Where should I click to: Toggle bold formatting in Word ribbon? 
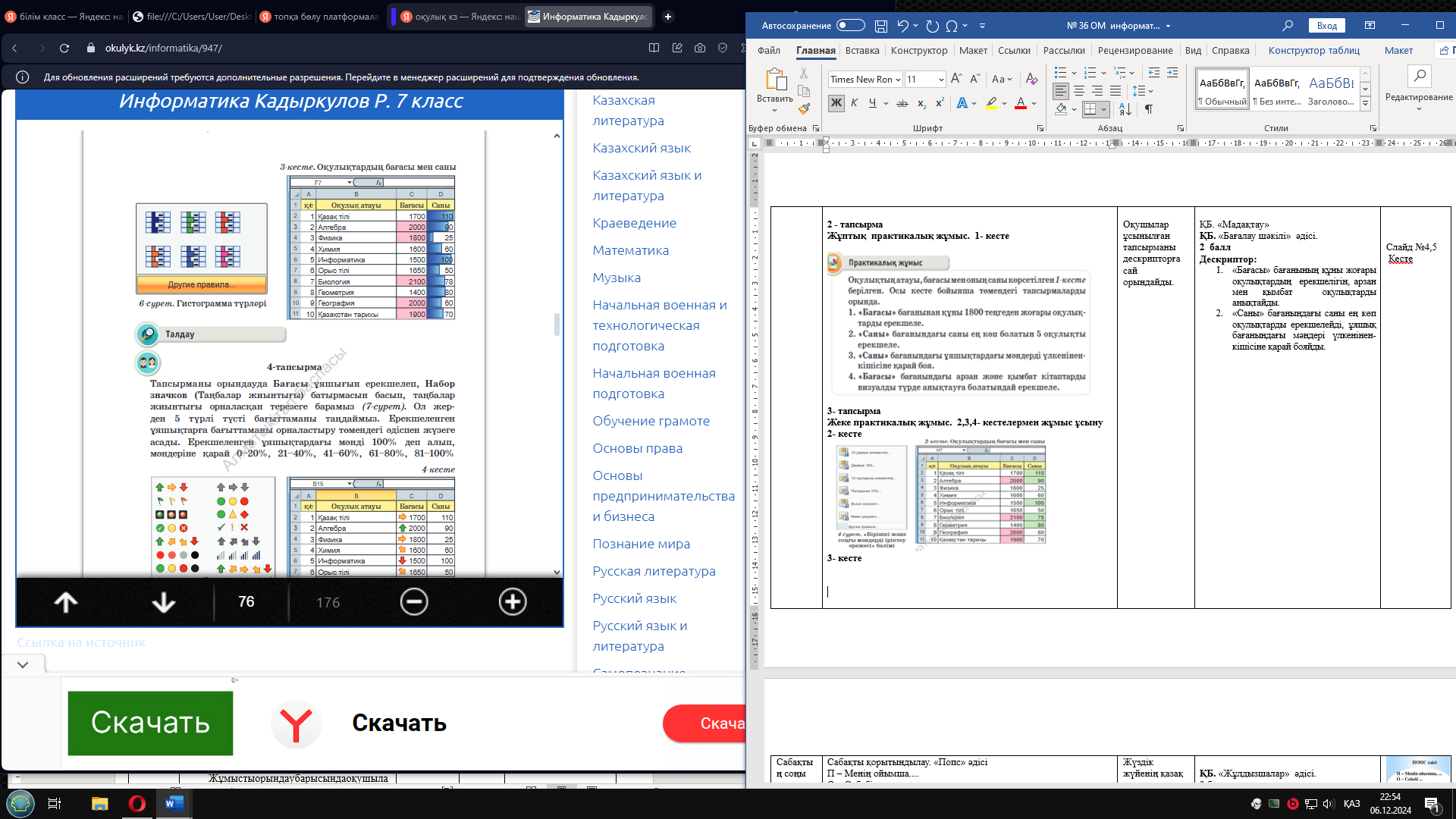point(836,103)
